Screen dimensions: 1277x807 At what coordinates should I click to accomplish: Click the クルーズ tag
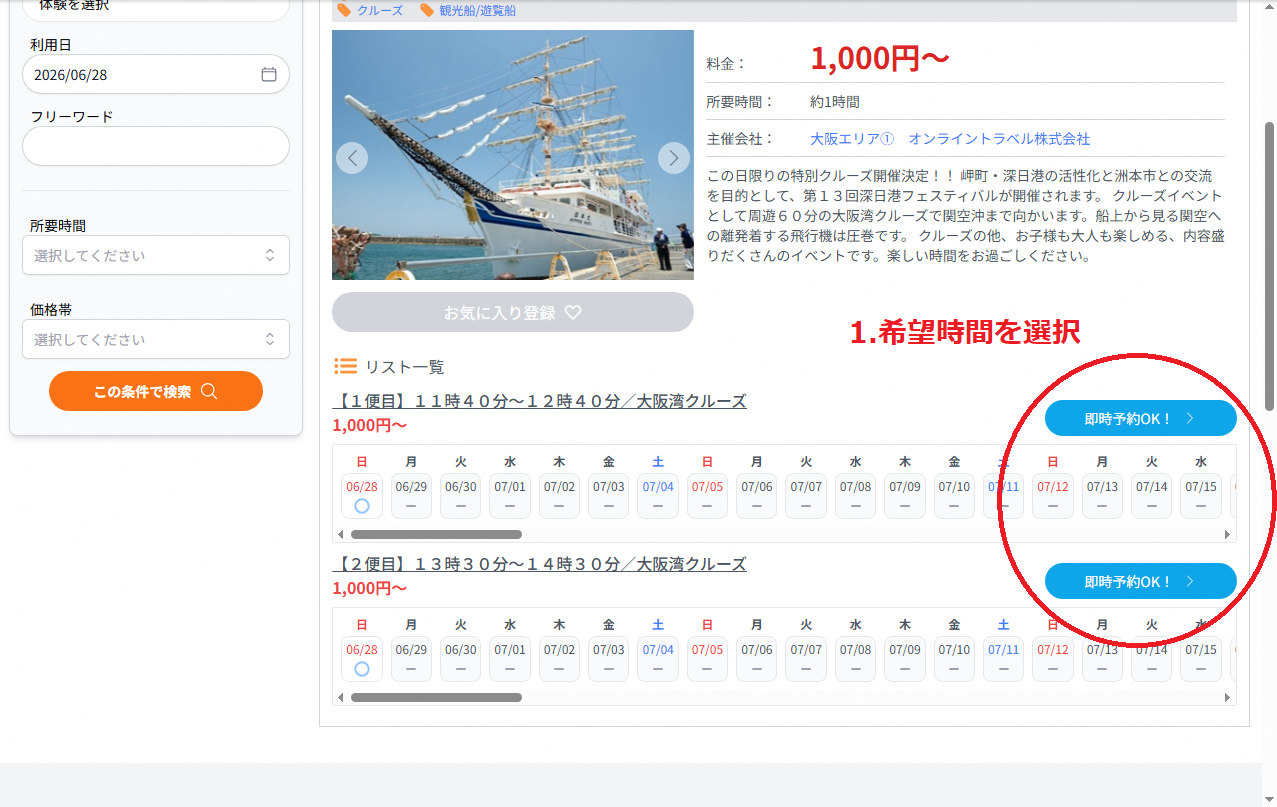370,10
